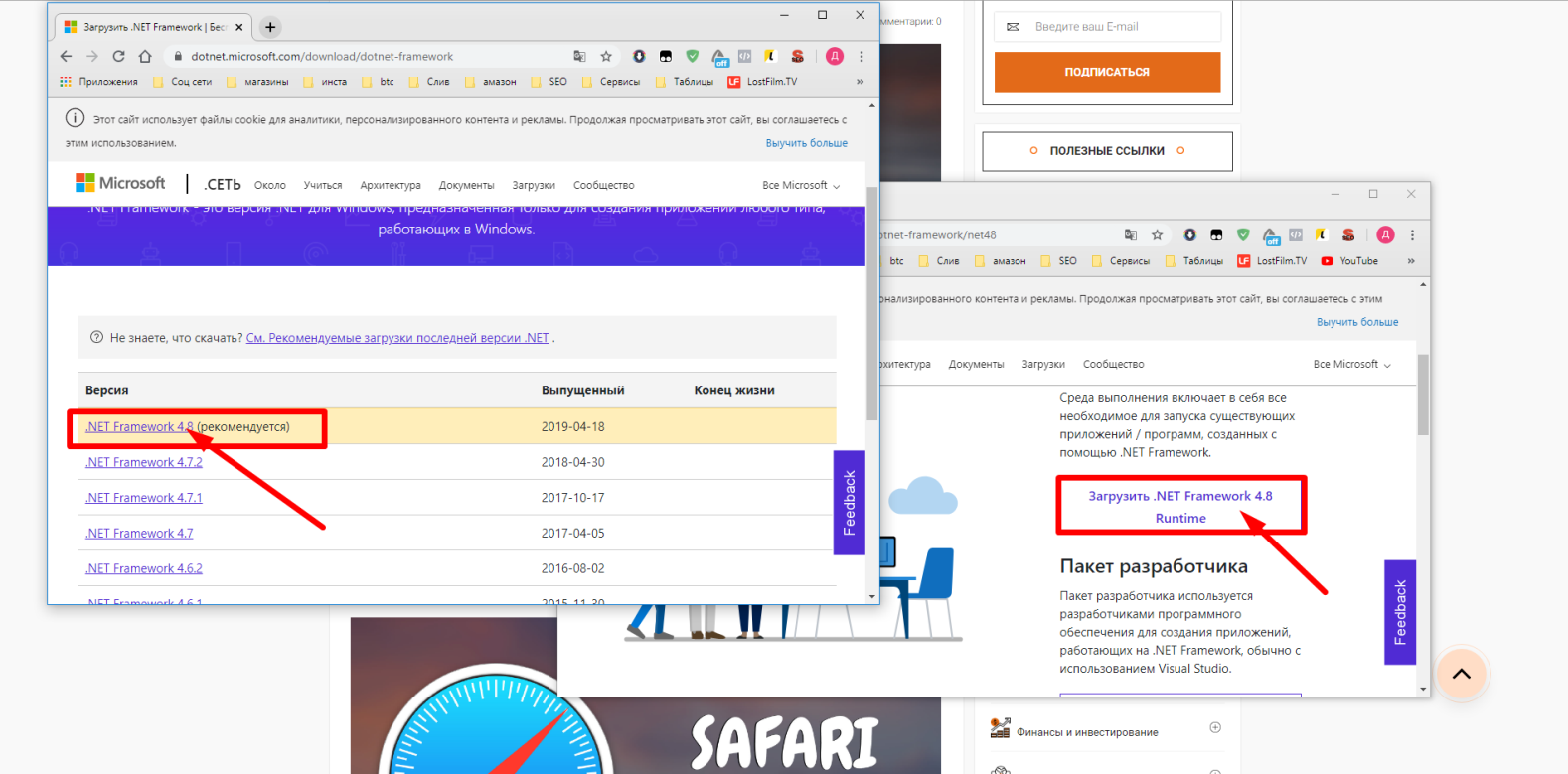Open the home page in left browser window
The height and width of the screenshot is (774, 1568).
(x=145, y=56)
